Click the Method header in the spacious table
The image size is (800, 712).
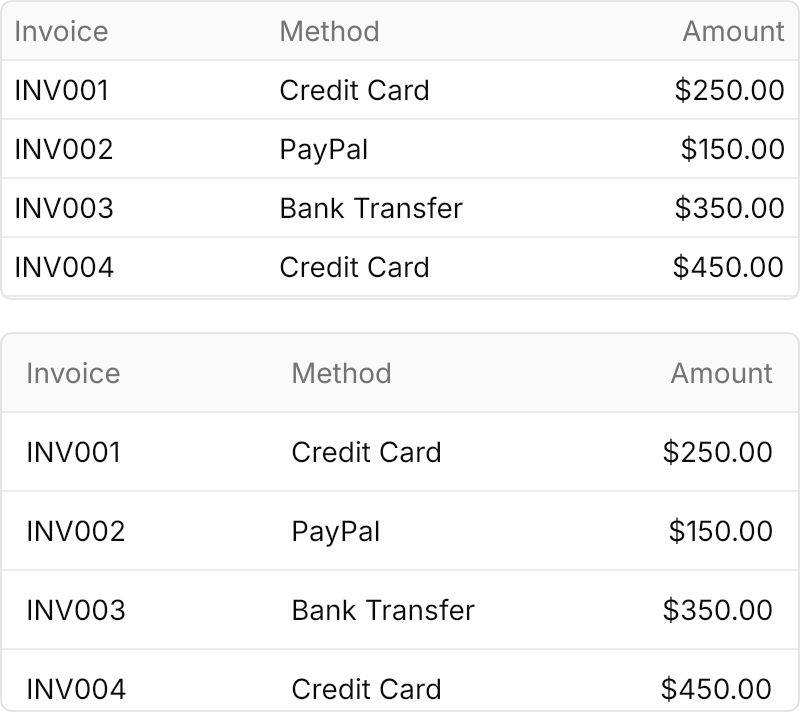click(x=341, y=373)
